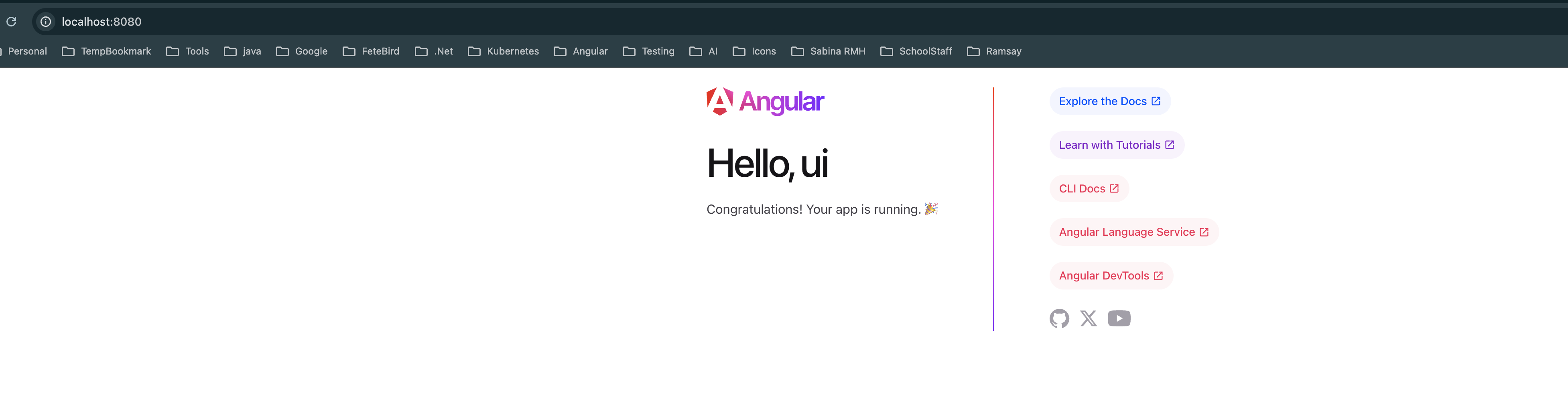Viewport: 1568px width, 417px height.
Task: Reload the page with the refresh icon
Action: tap(11, 22)
